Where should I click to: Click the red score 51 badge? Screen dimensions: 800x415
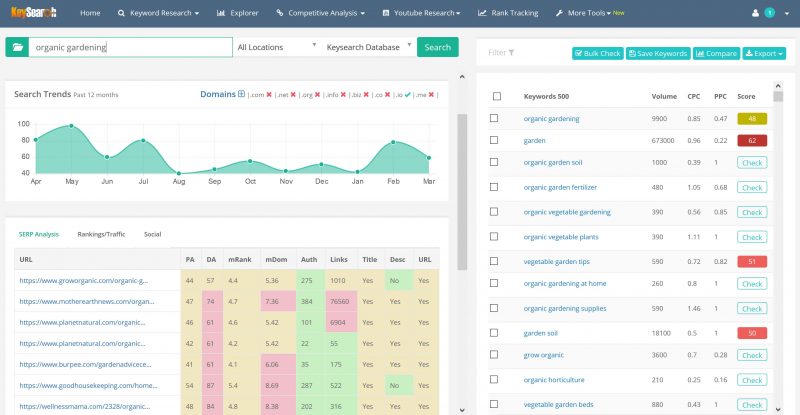752,261
